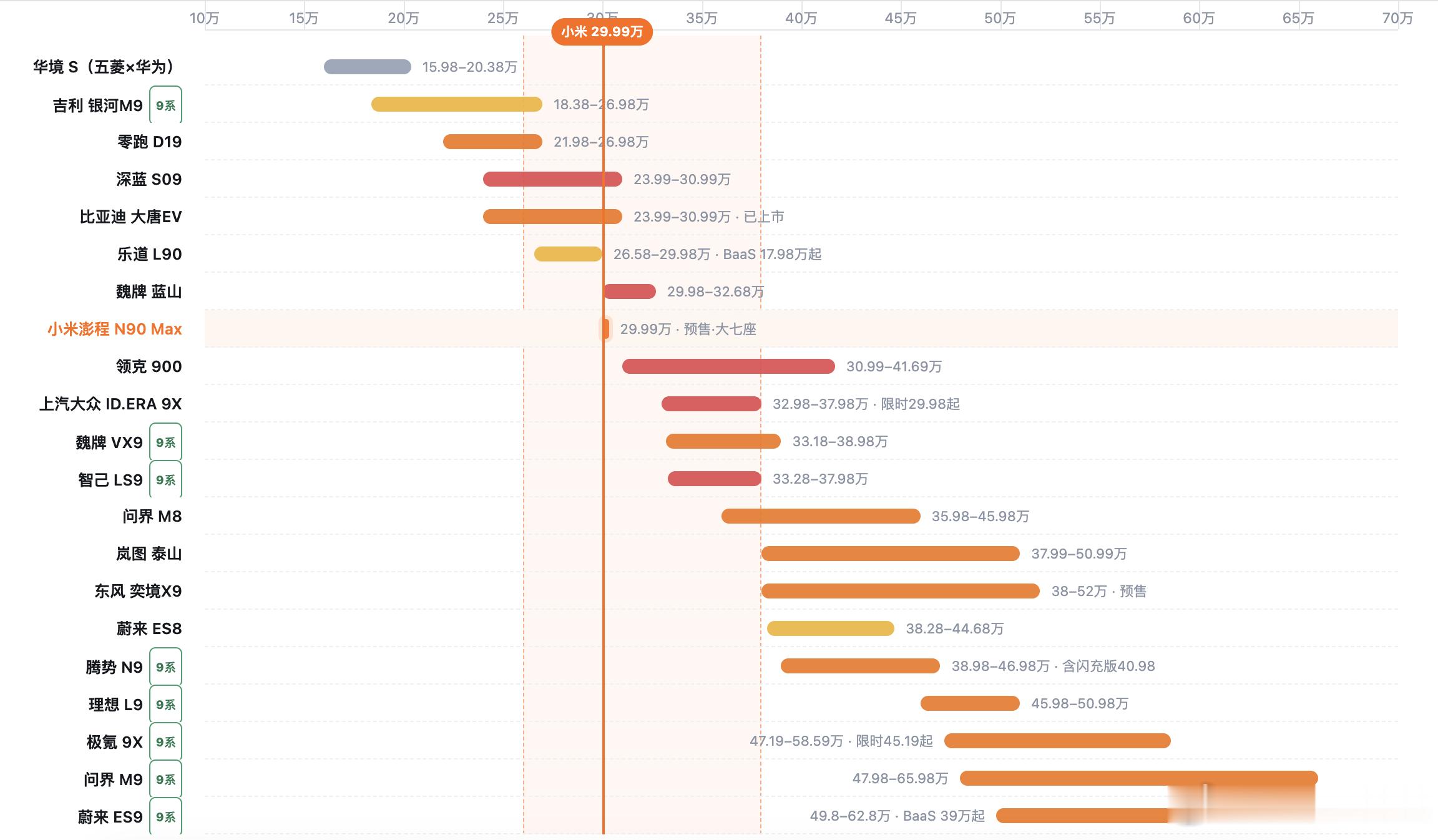Click the orange 问界 M8 price bar
1438x840 pixels.
tap(821, 516)
